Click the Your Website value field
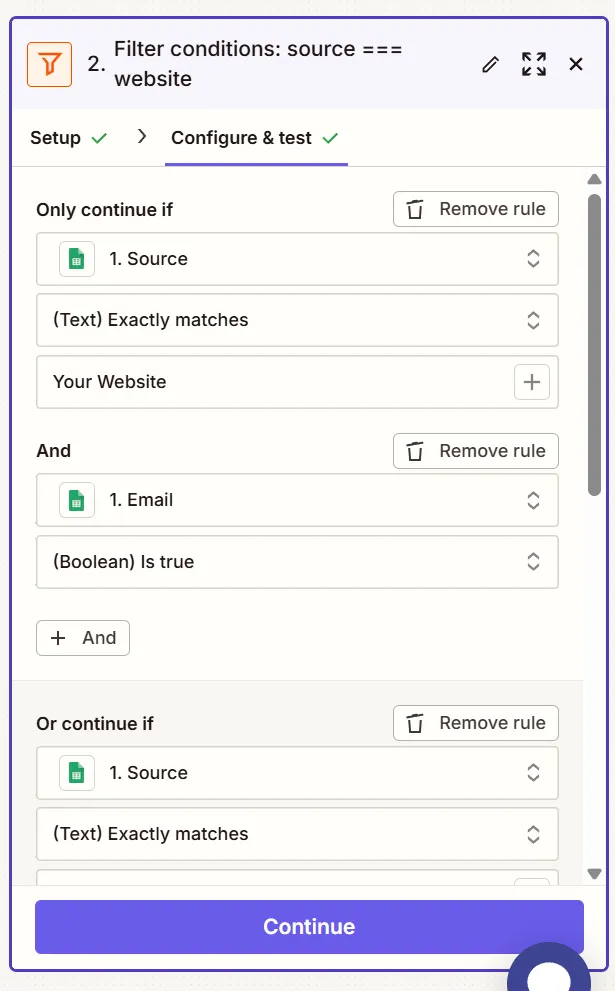 [270, 382]
